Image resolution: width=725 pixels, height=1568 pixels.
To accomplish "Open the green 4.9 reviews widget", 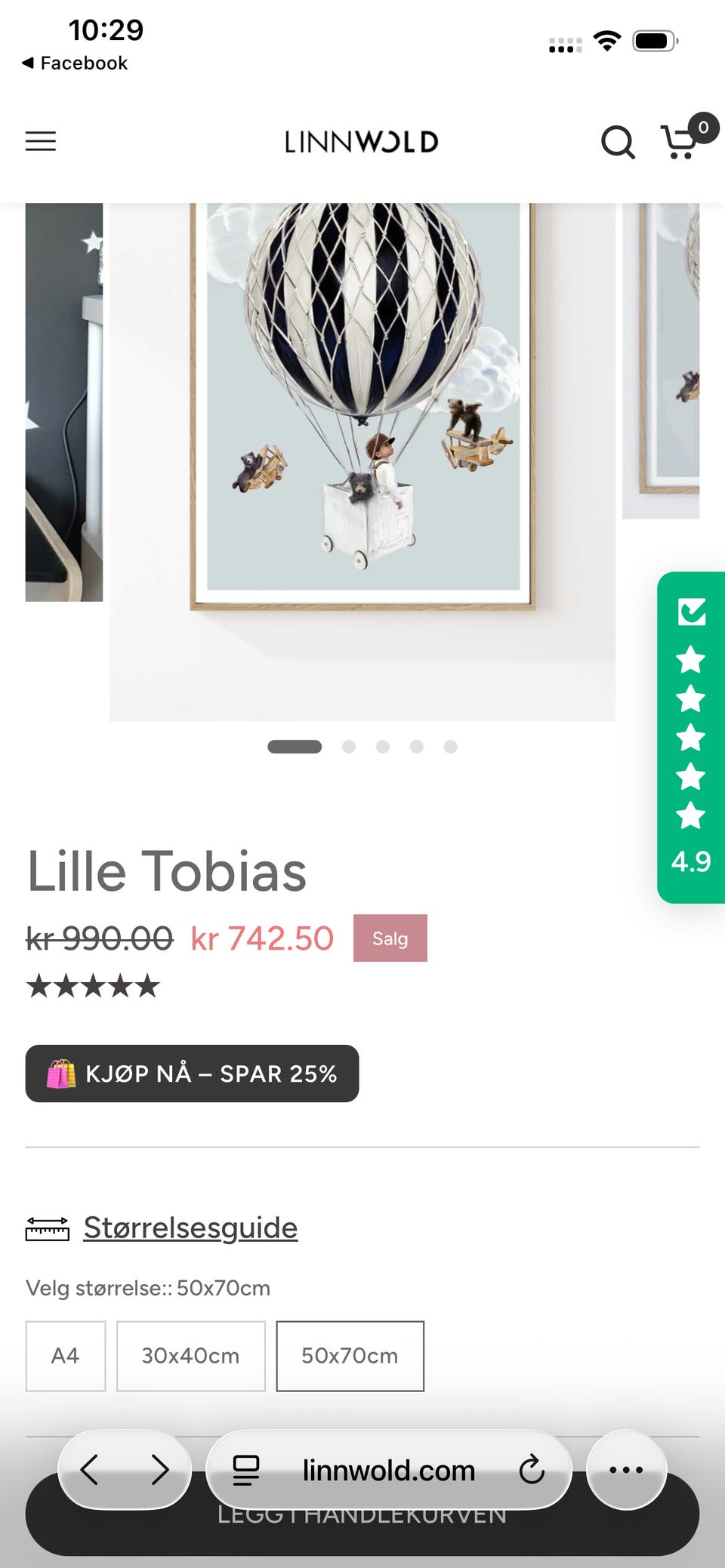I will pos(690,737).
